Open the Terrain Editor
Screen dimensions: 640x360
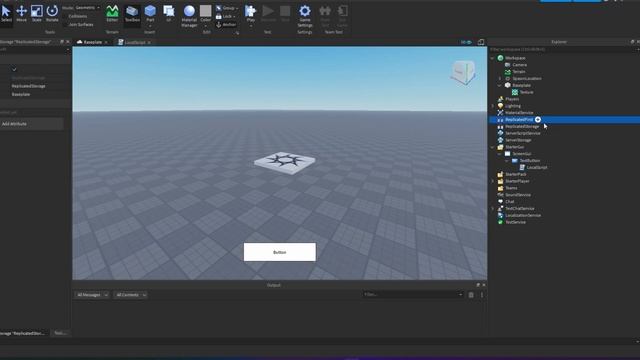tap(112, 13)
